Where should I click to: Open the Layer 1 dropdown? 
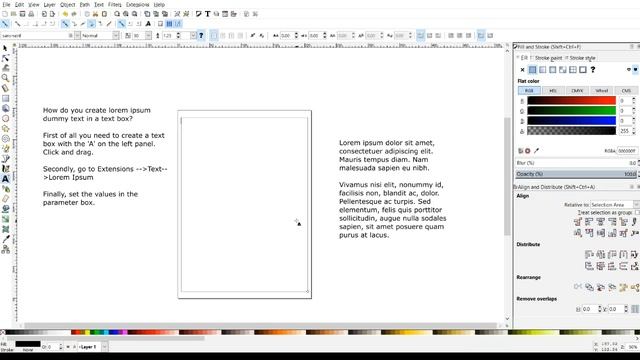tap(104, 347)
